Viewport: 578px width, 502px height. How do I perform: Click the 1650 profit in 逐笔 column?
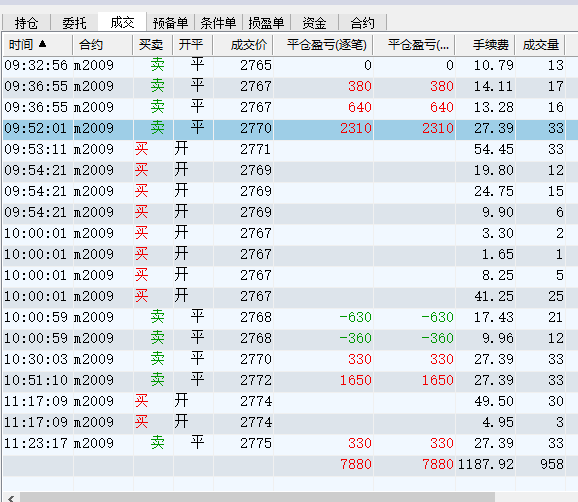356,381
